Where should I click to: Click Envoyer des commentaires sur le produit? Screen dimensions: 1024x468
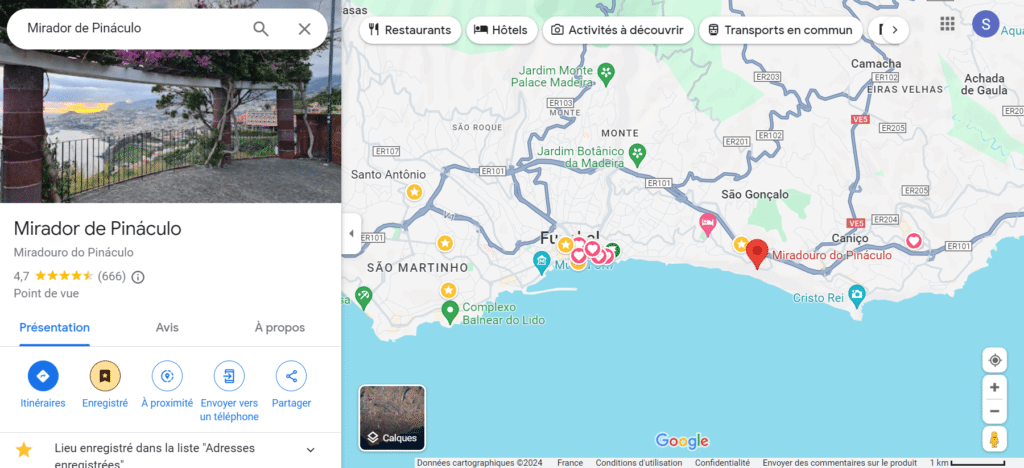(x=840, y=463)
